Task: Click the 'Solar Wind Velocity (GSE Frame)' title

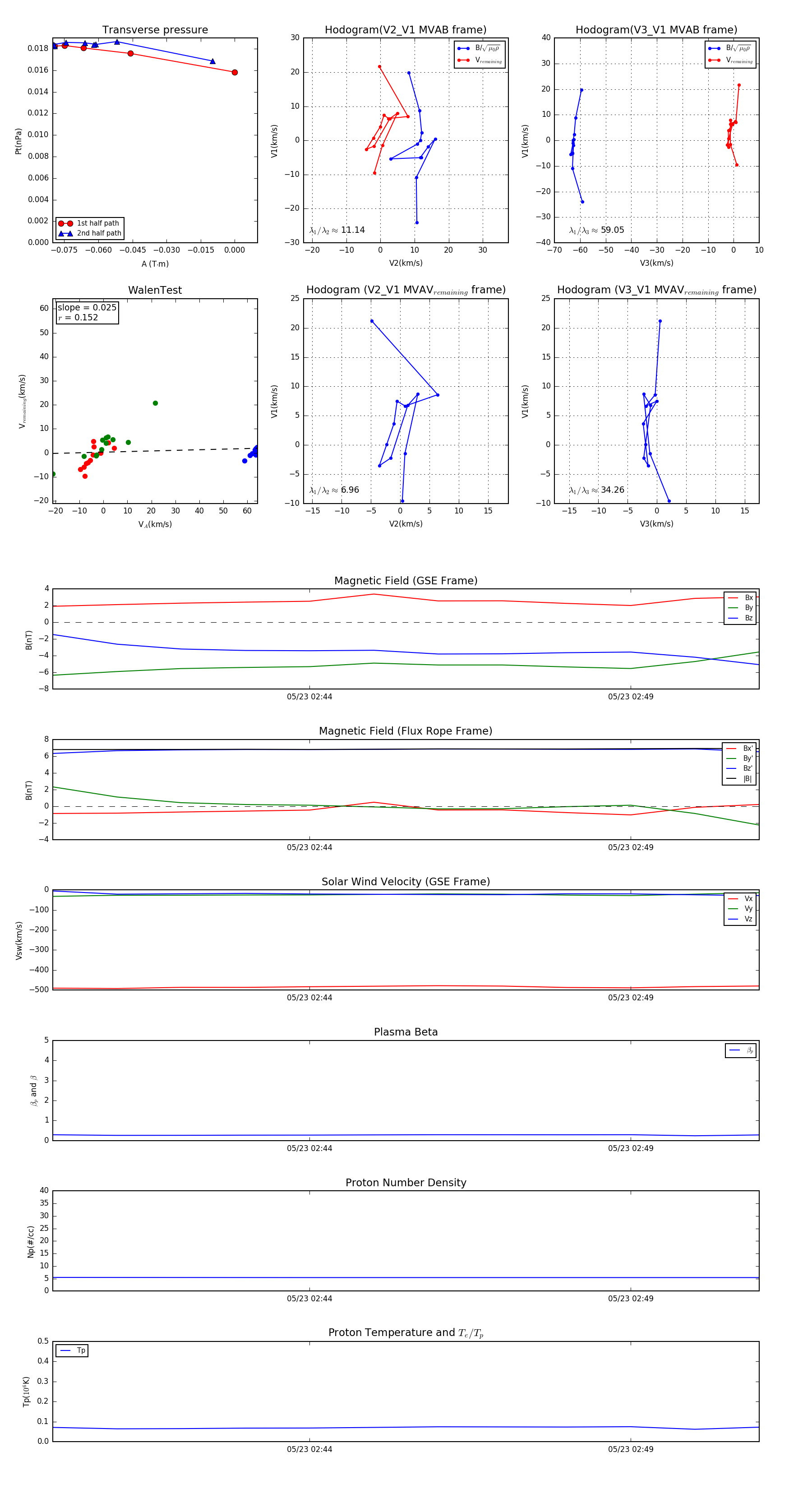Action: point(406,882)
